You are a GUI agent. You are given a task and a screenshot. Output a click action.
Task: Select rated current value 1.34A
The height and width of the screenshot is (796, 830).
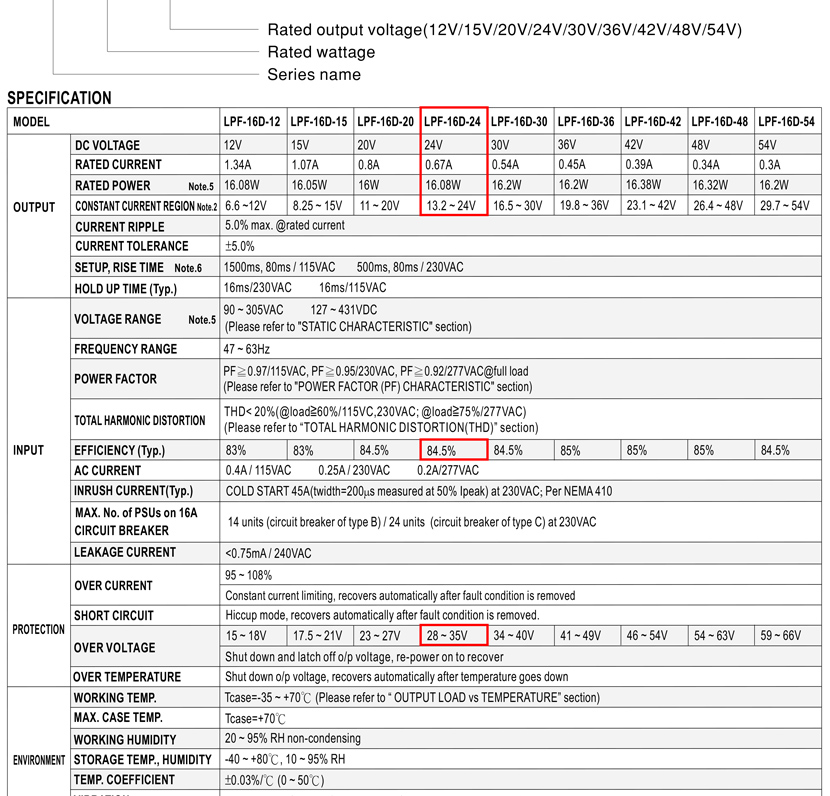[x=238, y=165]
